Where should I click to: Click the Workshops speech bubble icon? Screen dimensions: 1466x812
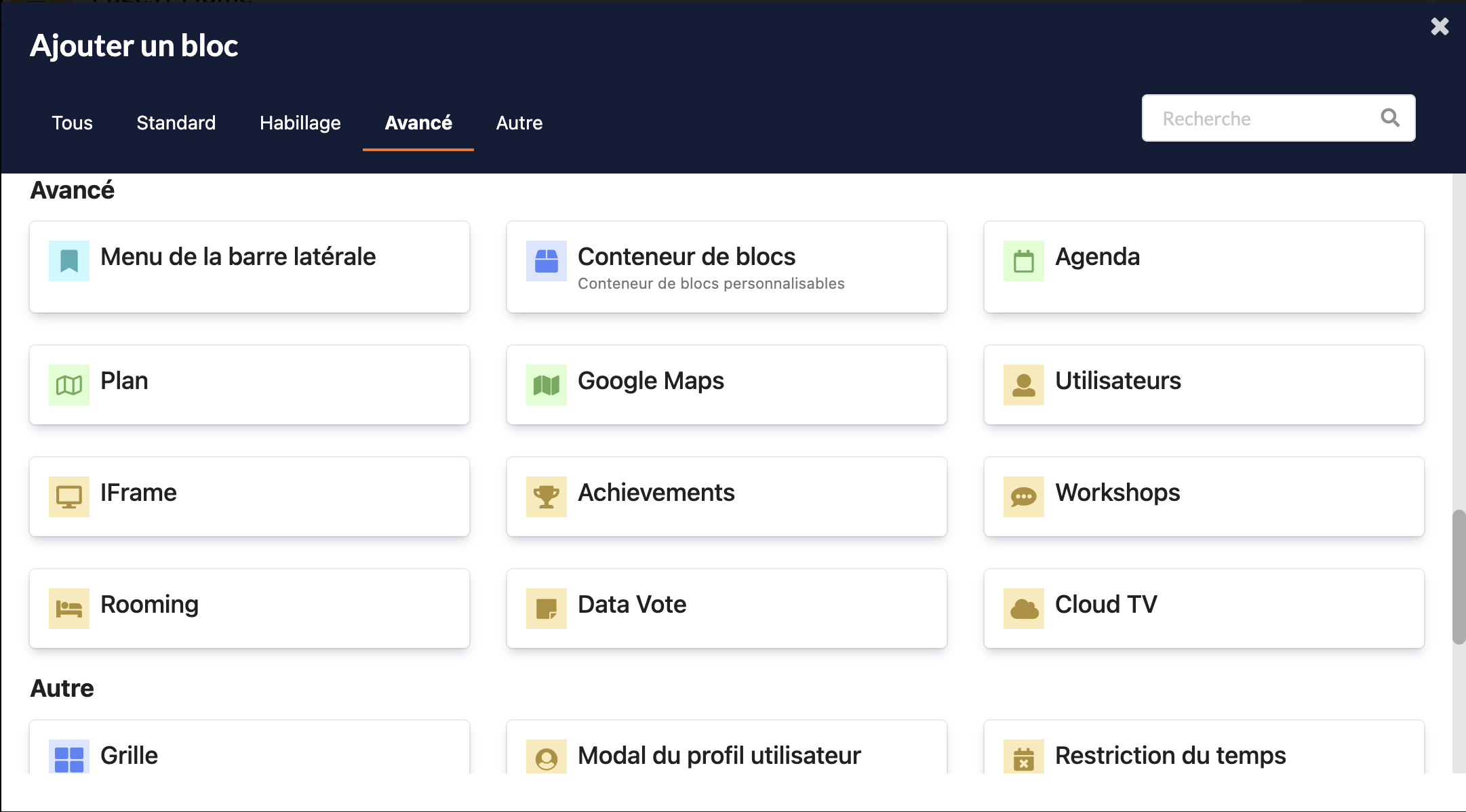pos(1024,497)
